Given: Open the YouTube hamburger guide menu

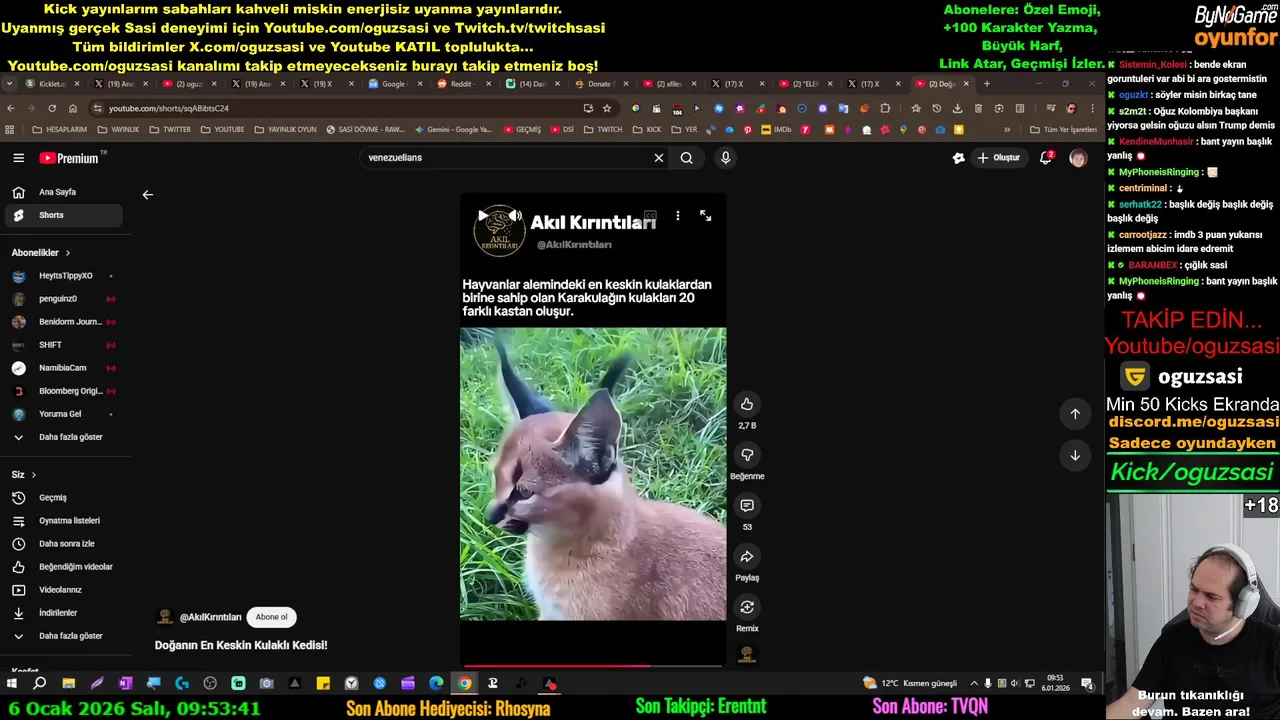Looking at the screenshot, I should (18, 158).
